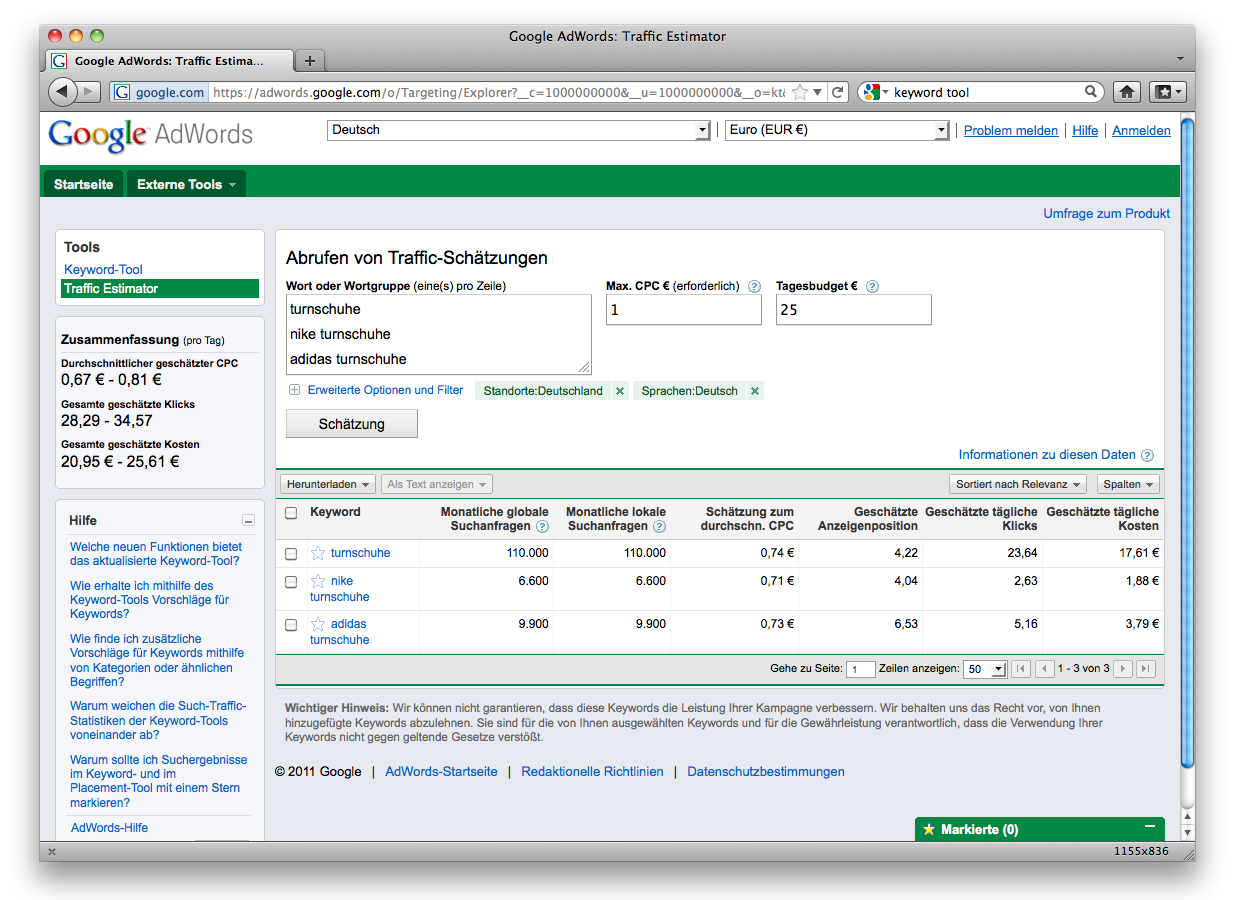Open the search engine selector dropdown

click(x=874, y=92)
